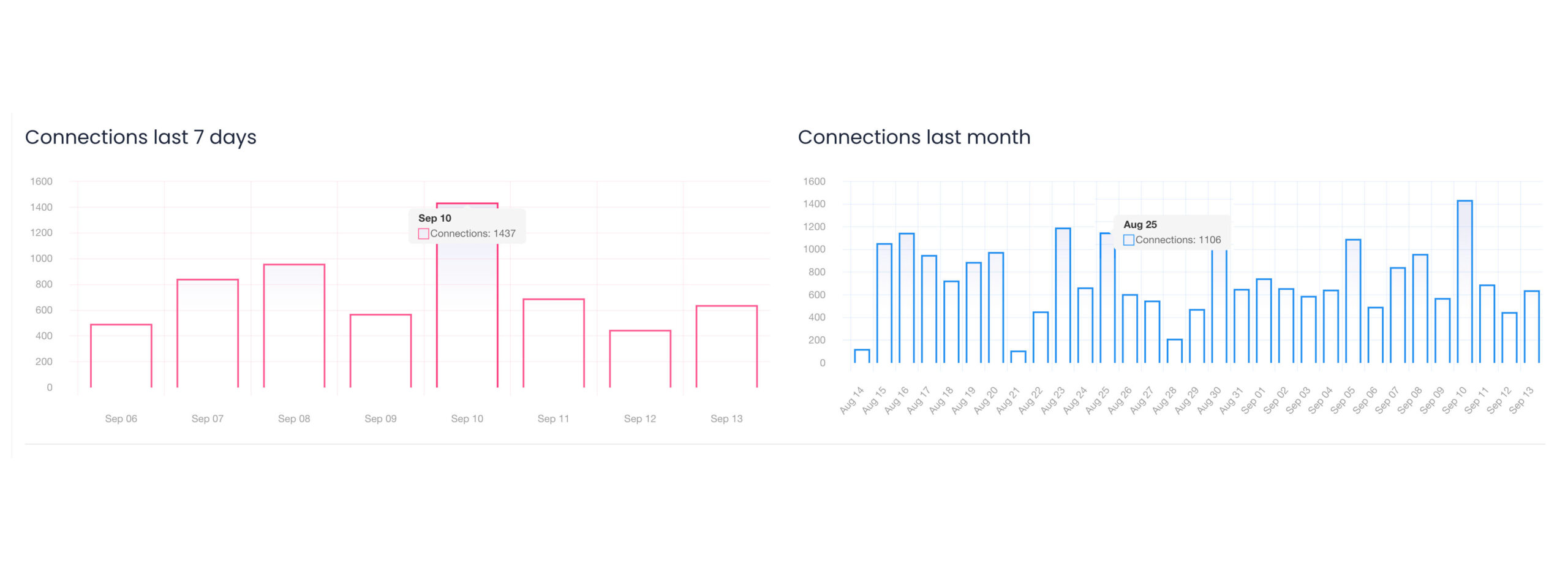The height and width of the screenshot is (571, 1568).
Task: Click the Sep 06 bar in 7-day chart
Action: coord(121,356)
